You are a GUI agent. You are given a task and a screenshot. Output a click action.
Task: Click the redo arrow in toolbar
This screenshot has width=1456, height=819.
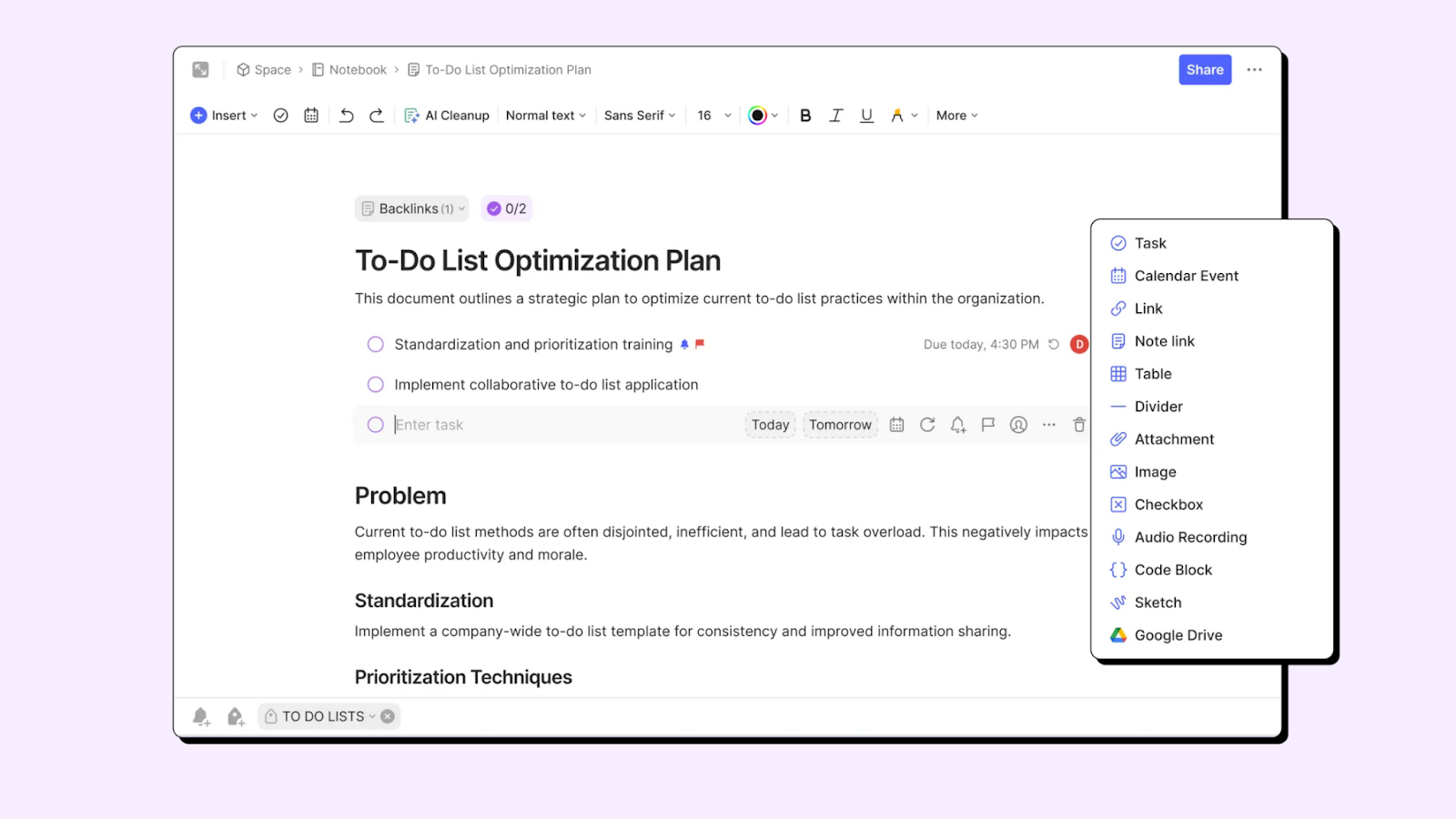coord(377,116)
